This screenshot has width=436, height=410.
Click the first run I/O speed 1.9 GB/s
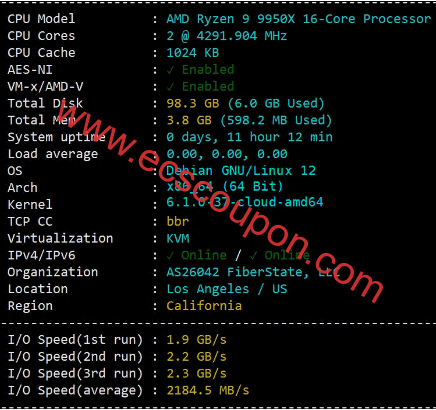pyautogui.click(x=196, y=340)
